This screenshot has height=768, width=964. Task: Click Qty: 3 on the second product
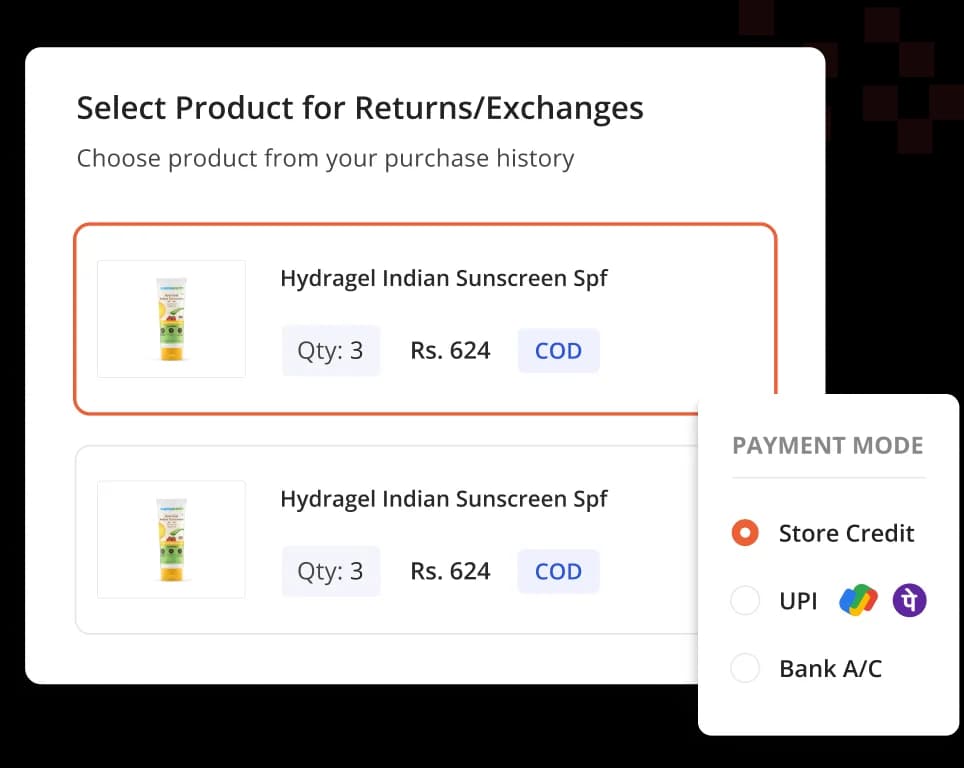331,571
